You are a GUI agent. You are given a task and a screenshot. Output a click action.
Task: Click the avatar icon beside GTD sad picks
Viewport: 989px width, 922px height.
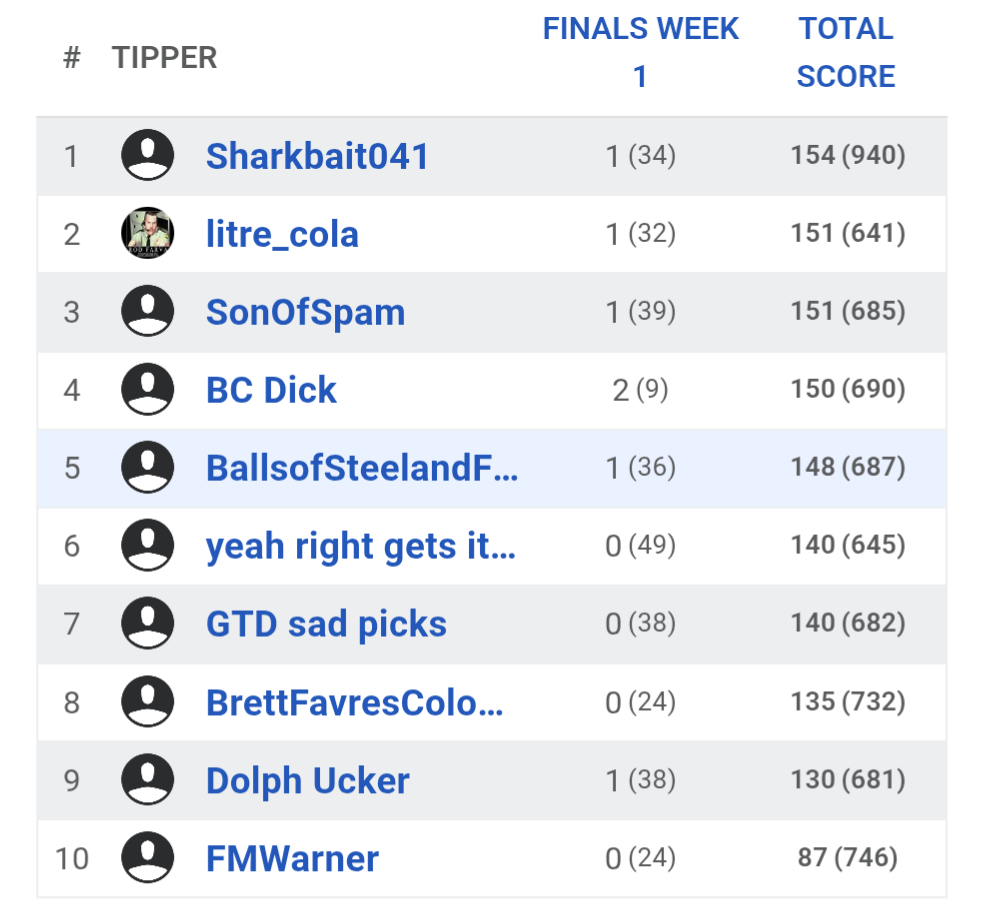point(147,624)
